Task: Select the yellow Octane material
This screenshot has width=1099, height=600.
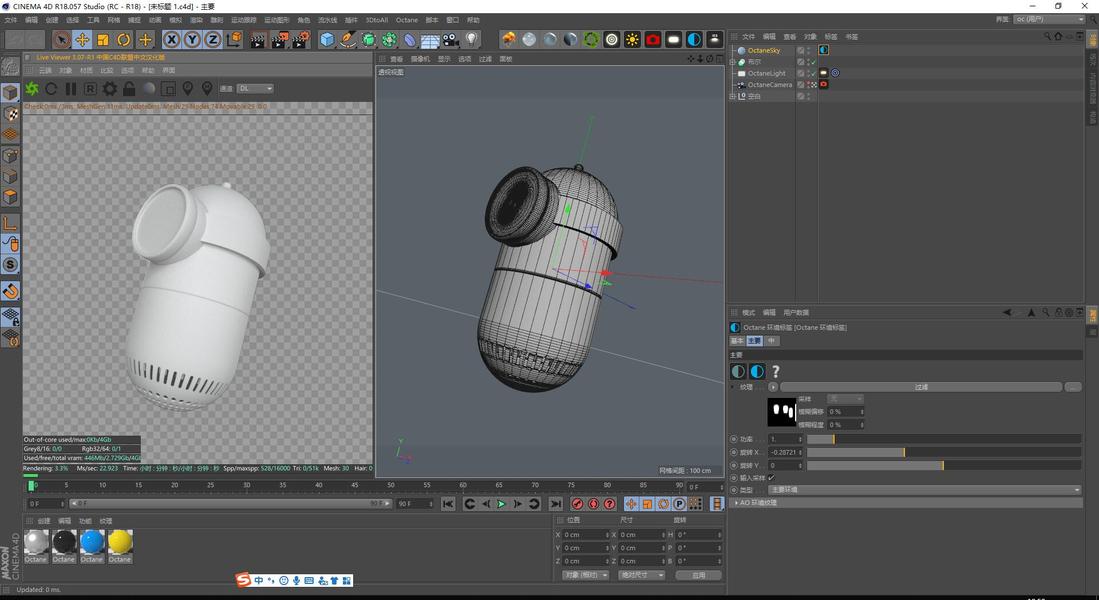Action: pyautogui.click(x=120, y=543)
